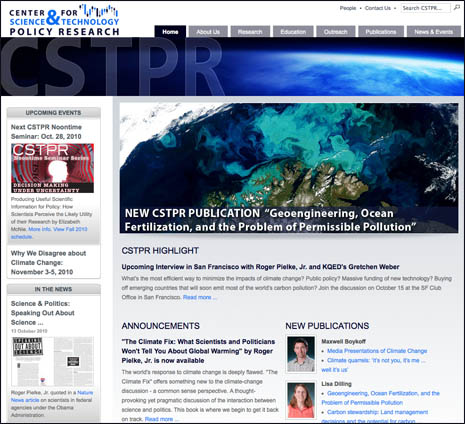Open Climate quarrels publication link
Viewport: 465px width, 424px height.
(373, 365)
